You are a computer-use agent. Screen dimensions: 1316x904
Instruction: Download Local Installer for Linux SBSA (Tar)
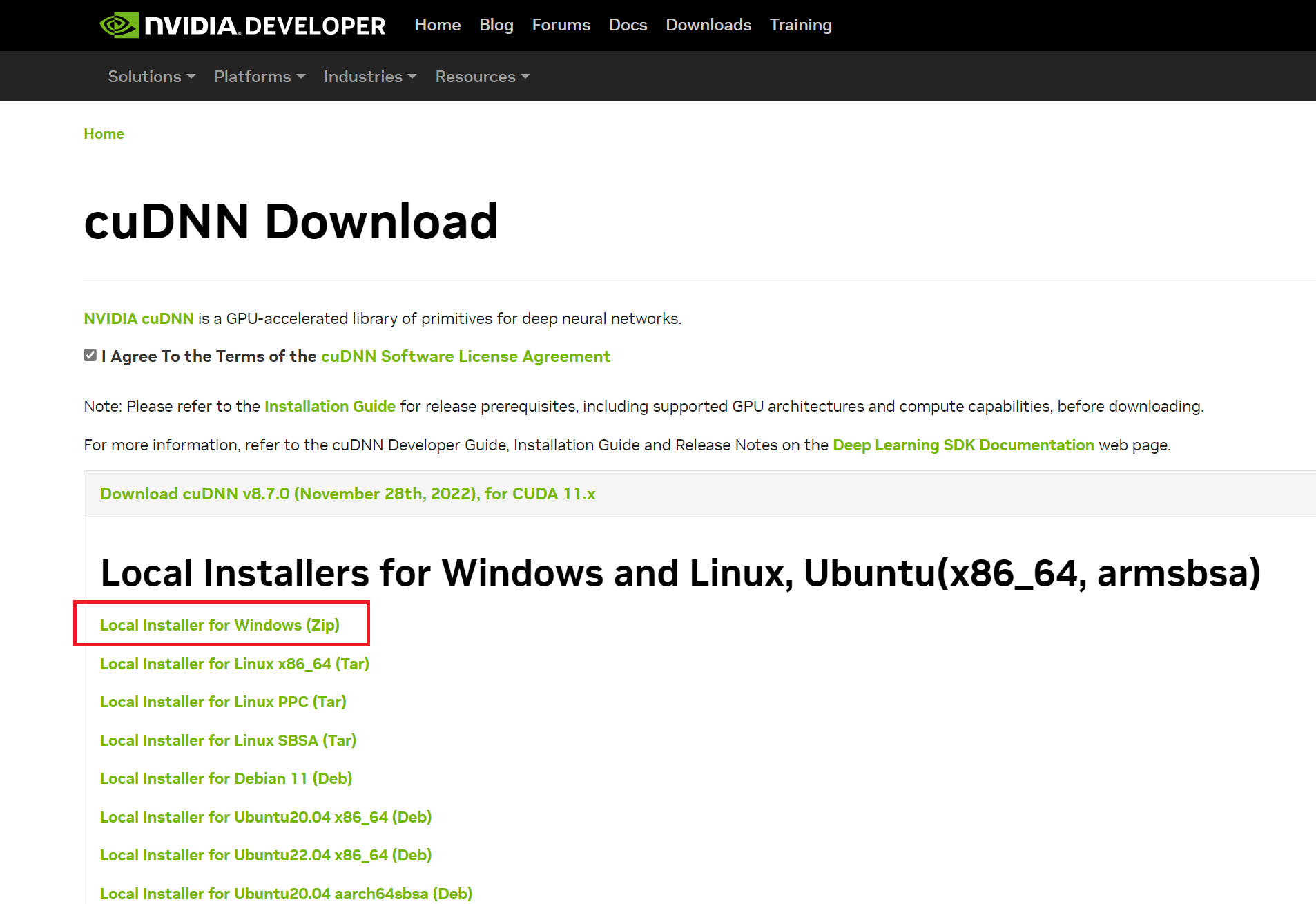pyautogui.click(x=228, y=740)
